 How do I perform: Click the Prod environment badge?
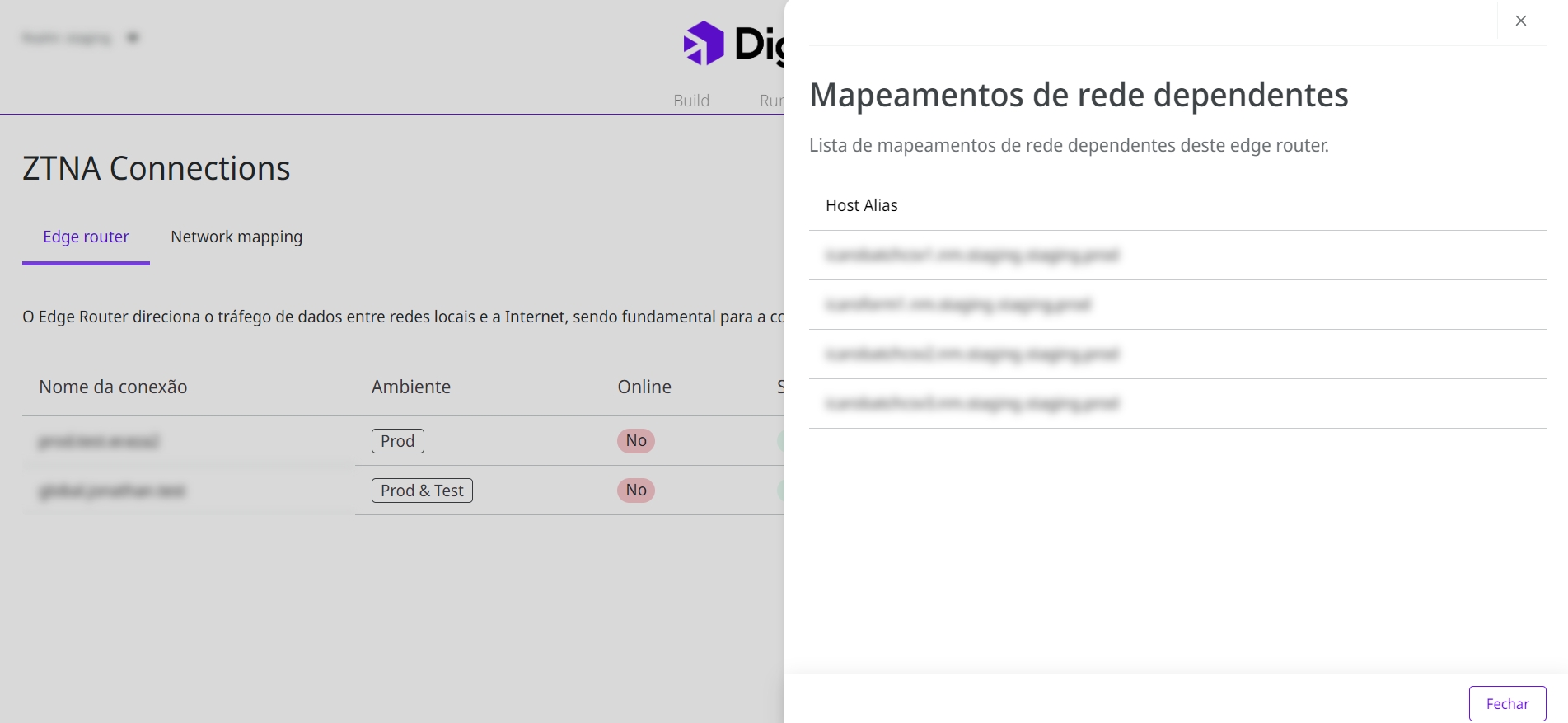pos(397,441)
